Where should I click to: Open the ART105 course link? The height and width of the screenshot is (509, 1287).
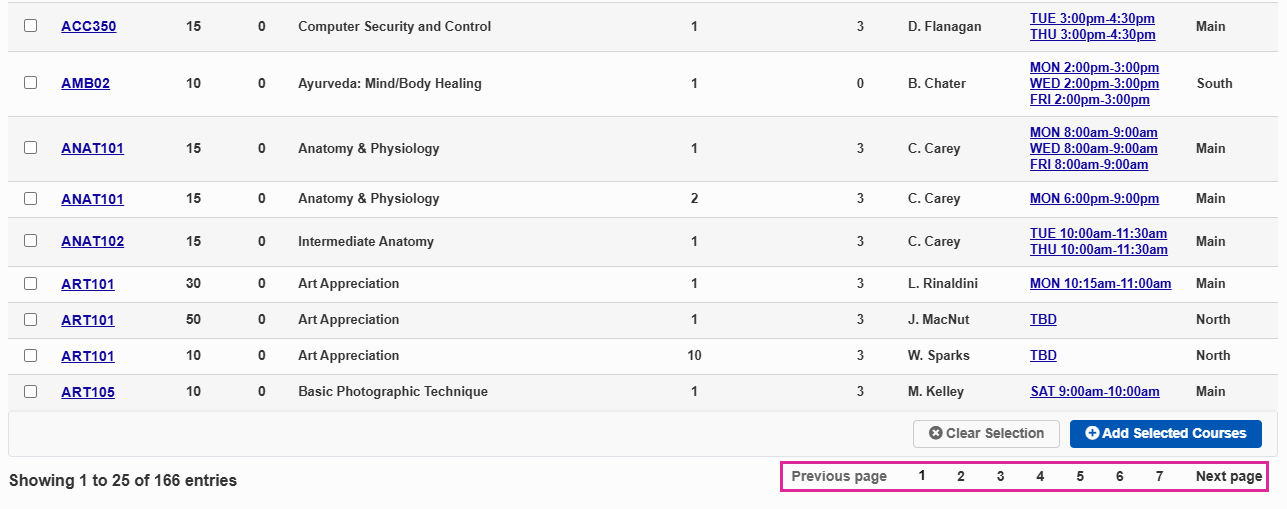click(87, 392)
